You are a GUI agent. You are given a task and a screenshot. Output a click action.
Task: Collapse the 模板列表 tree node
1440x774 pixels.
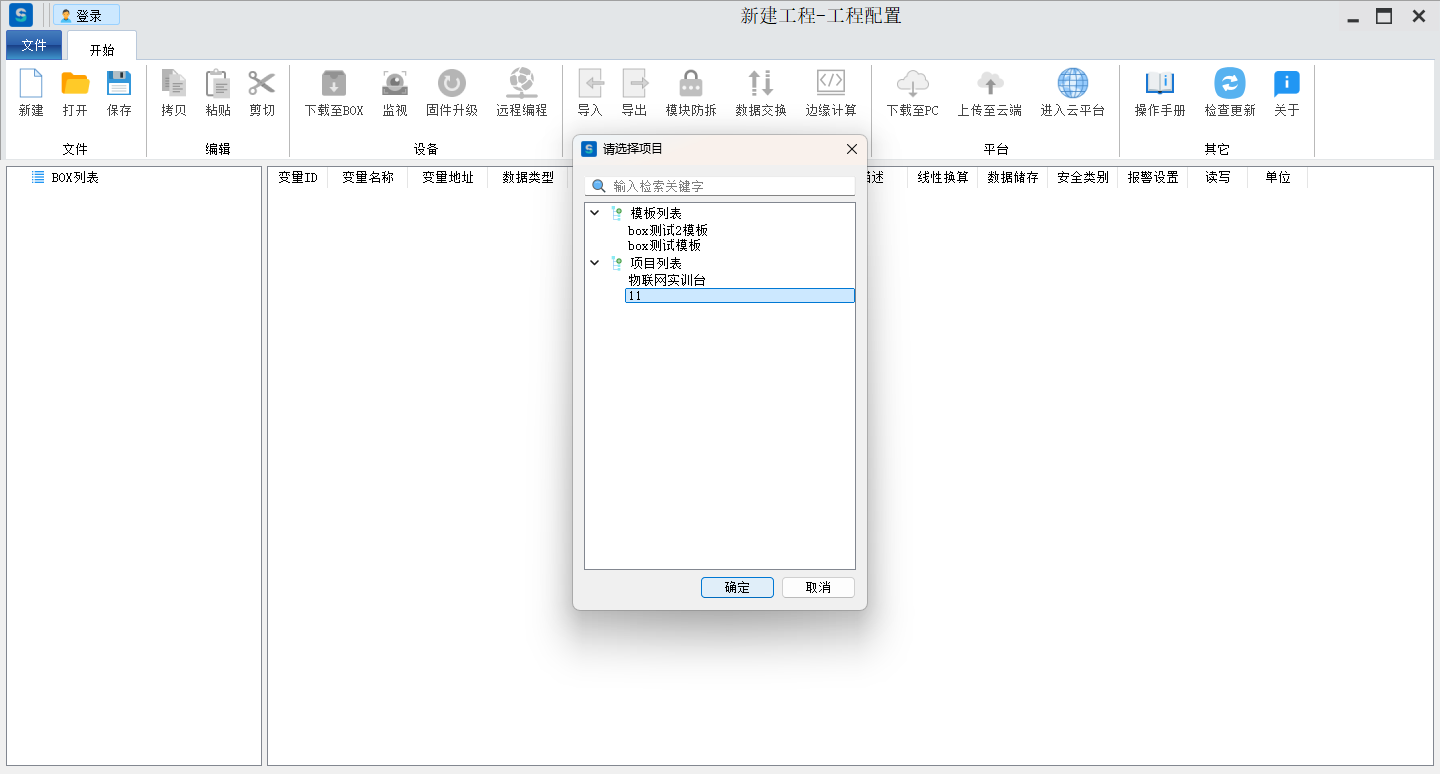(x=595, y=213)
